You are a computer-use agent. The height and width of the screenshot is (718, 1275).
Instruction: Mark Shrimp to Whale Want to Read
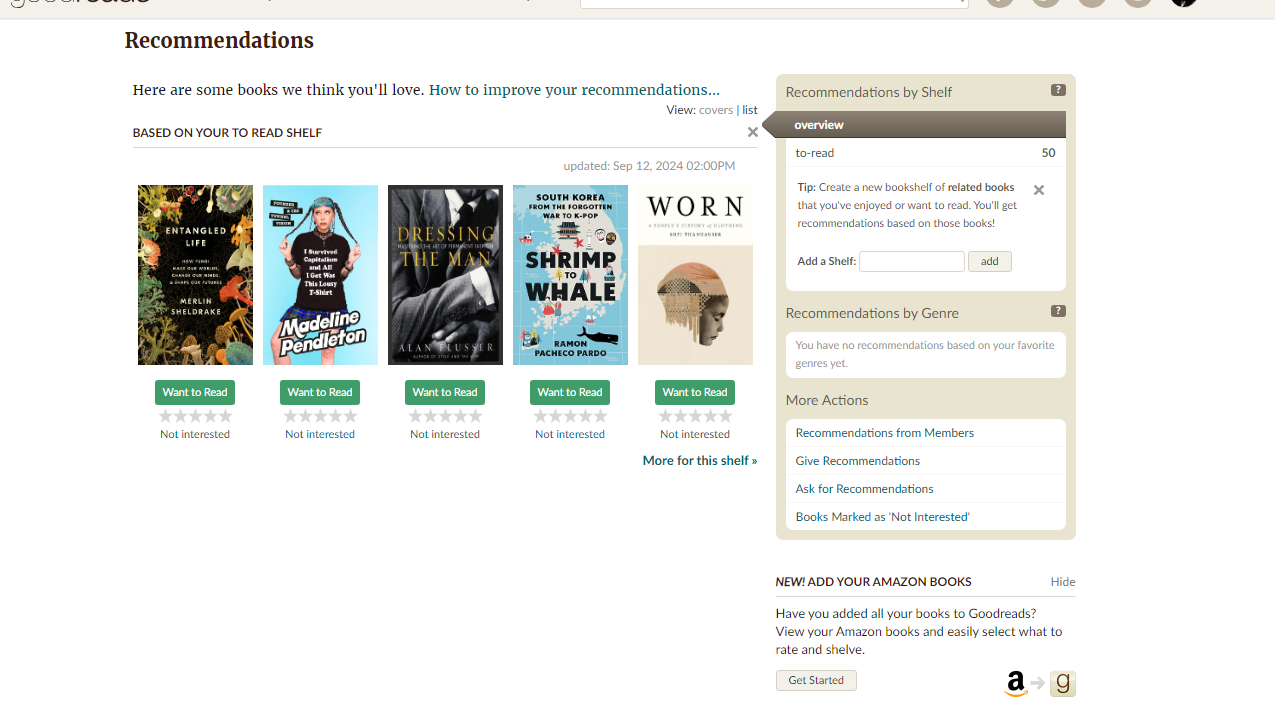pyautogui.click(x=570, y=392)
